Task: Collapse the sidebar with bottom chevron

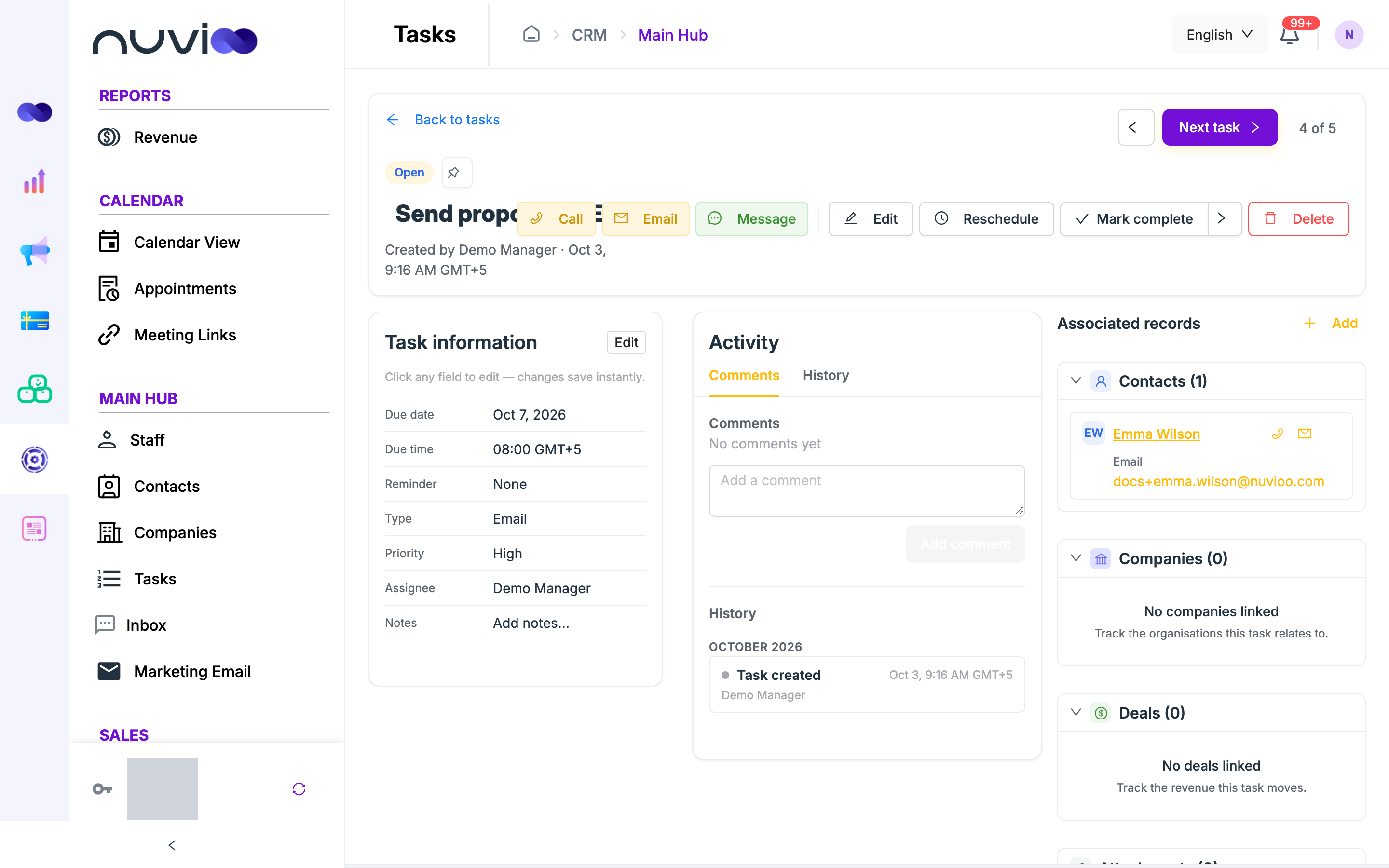Action: pyautogui.click(x=172, y=845)
